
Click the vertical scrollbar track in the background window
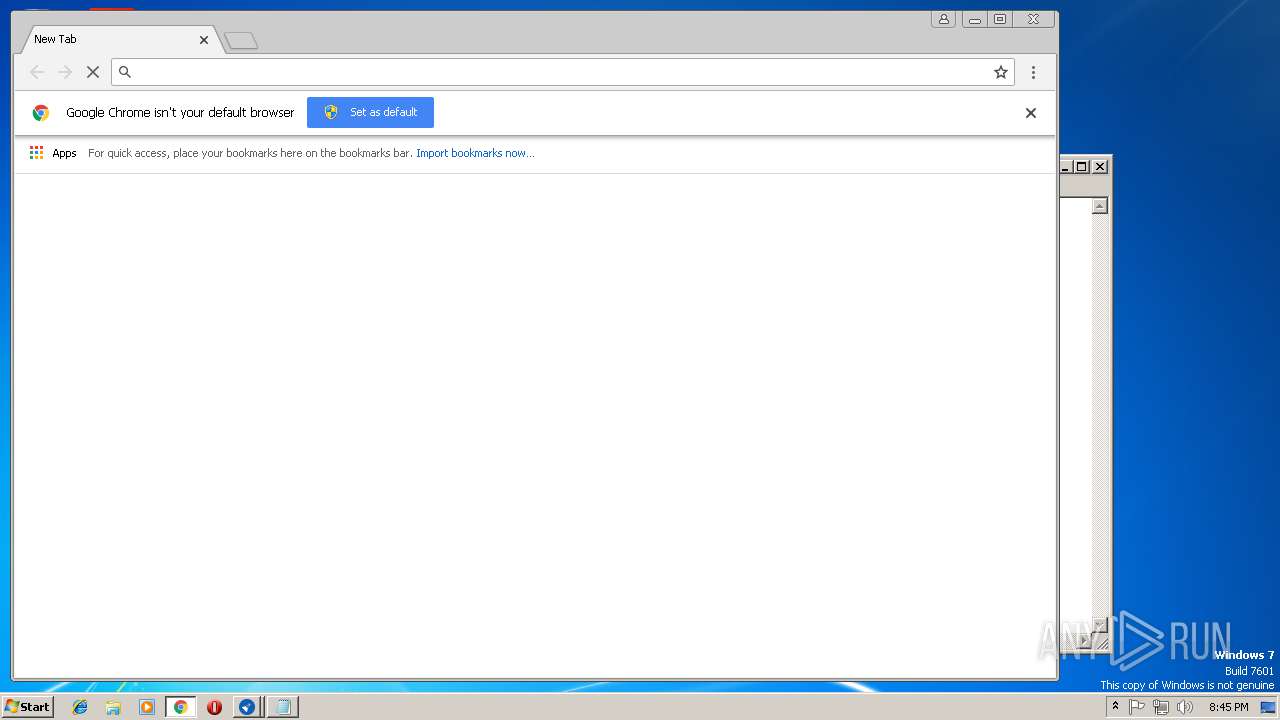1100,415
